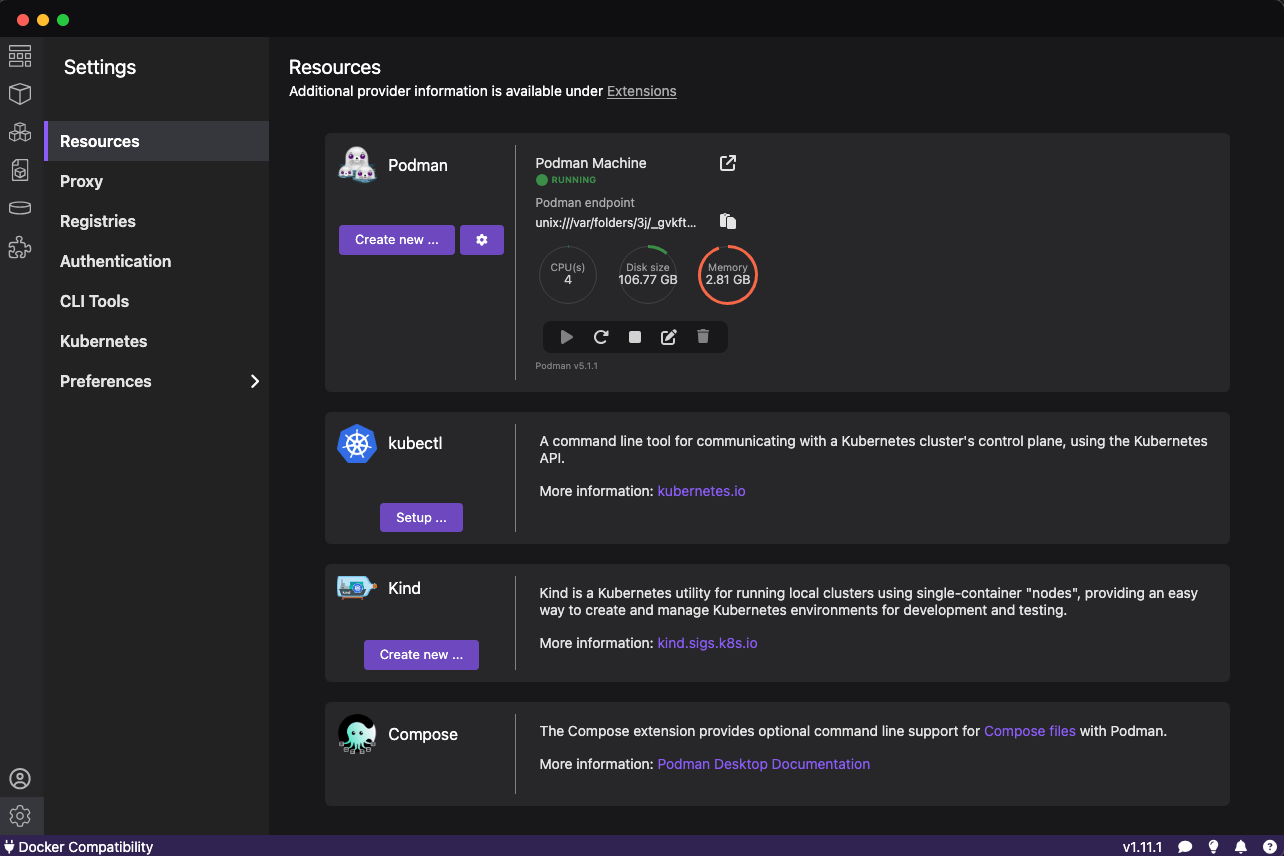Start the Podman Machine

tap(567, 337)
